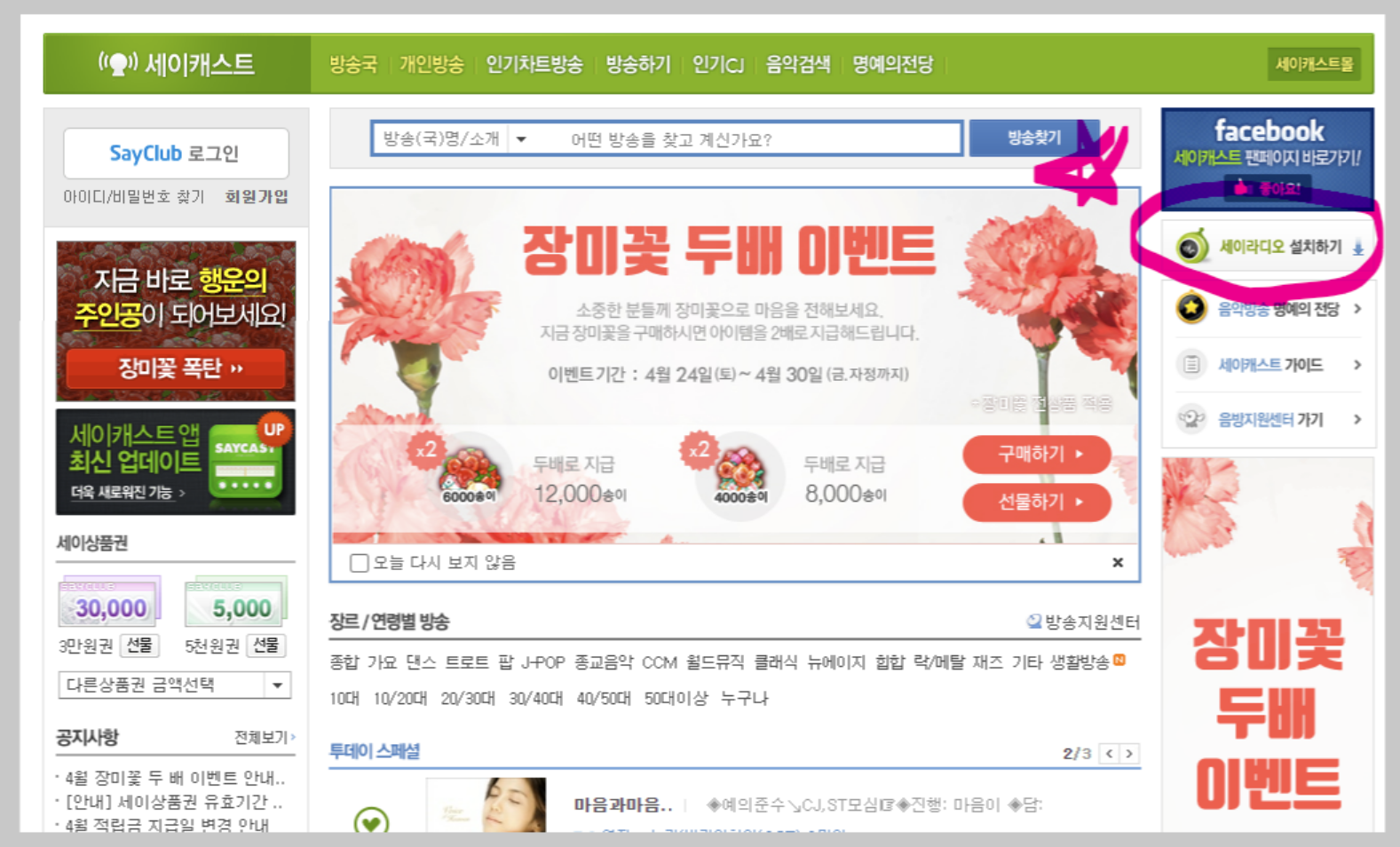This screenshot has height=847, width=1400.
Task: Go to previous 투데이 스페셜 page
Action: (x=1109, y=753)
